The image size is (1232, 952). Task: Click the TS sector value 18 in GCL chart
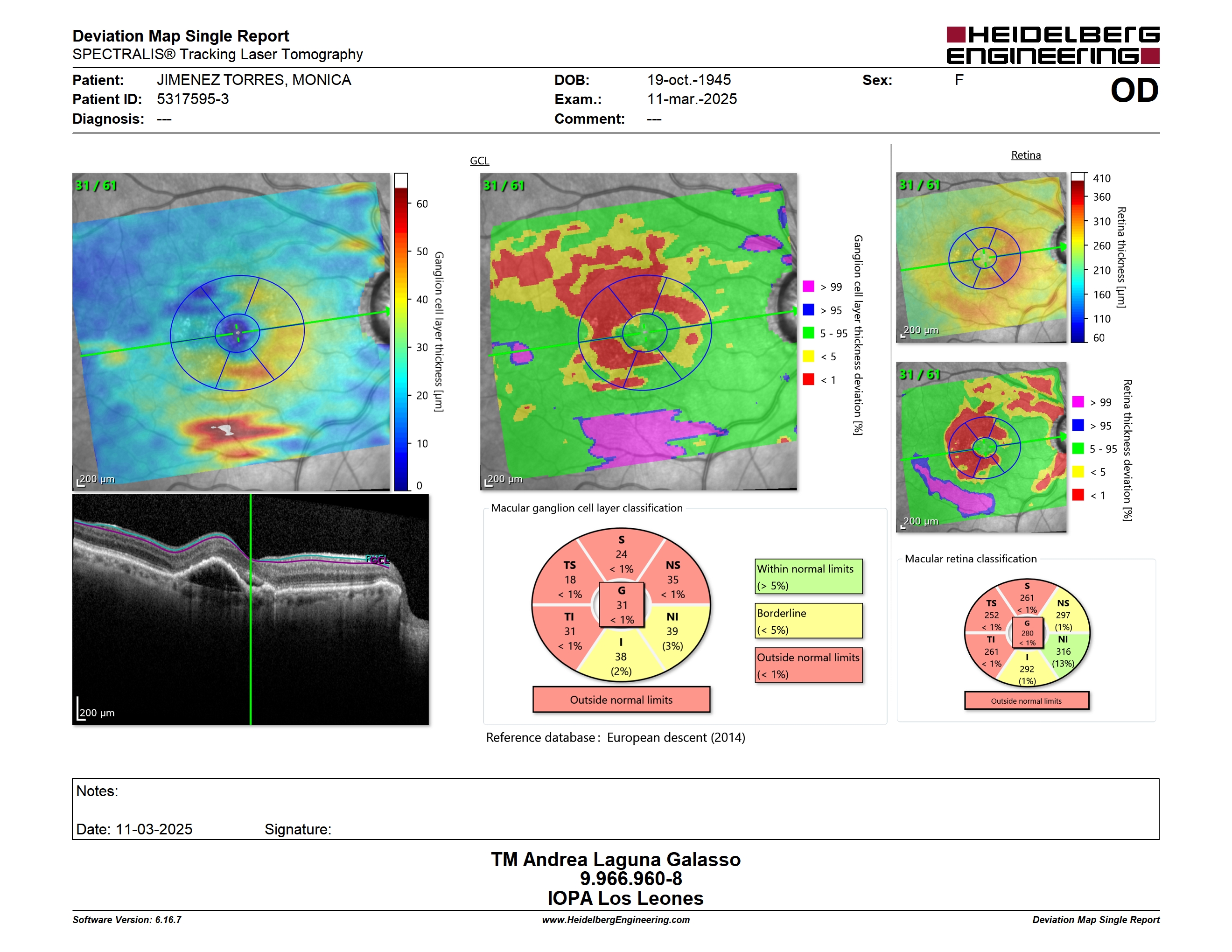click(570, 580)
